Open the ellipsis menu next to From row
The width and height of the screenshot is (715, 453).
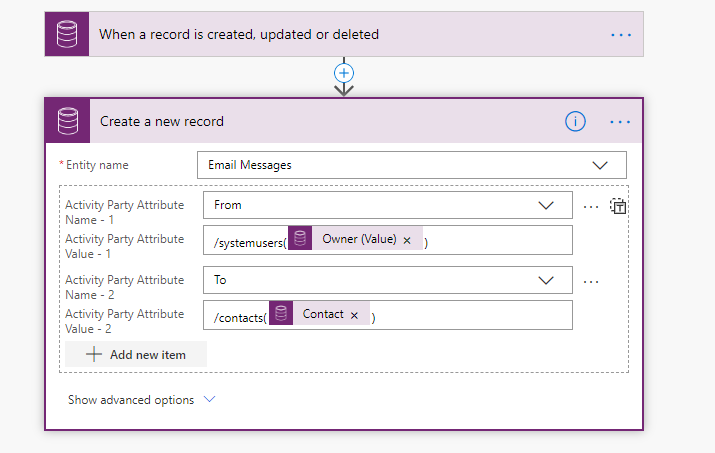click(x=591, y=206)
